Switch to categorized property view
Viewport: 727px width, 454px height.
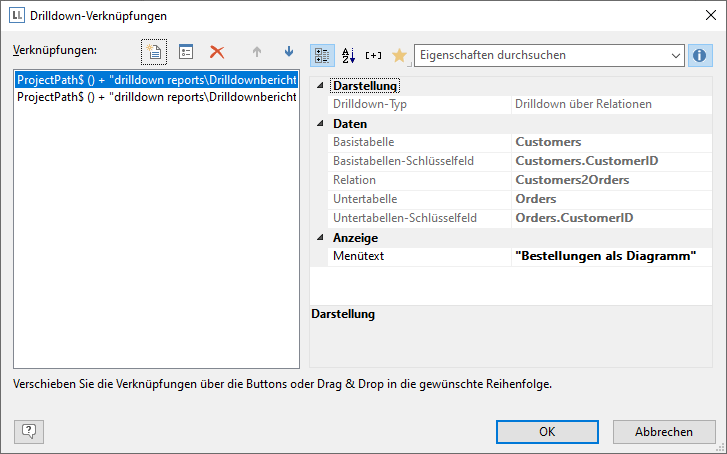[323, 55]
